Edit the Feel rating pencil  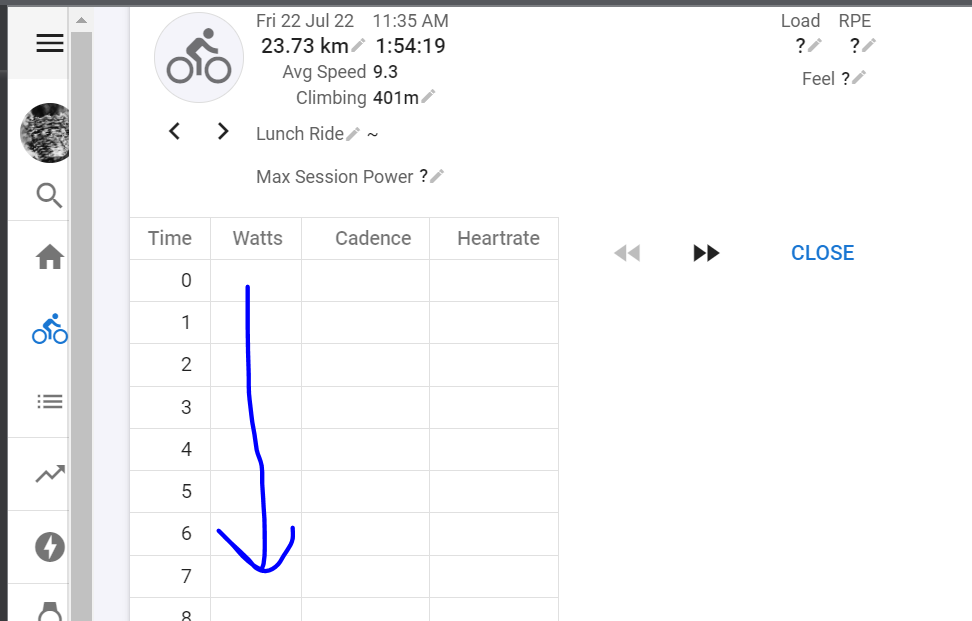(859, 78)
